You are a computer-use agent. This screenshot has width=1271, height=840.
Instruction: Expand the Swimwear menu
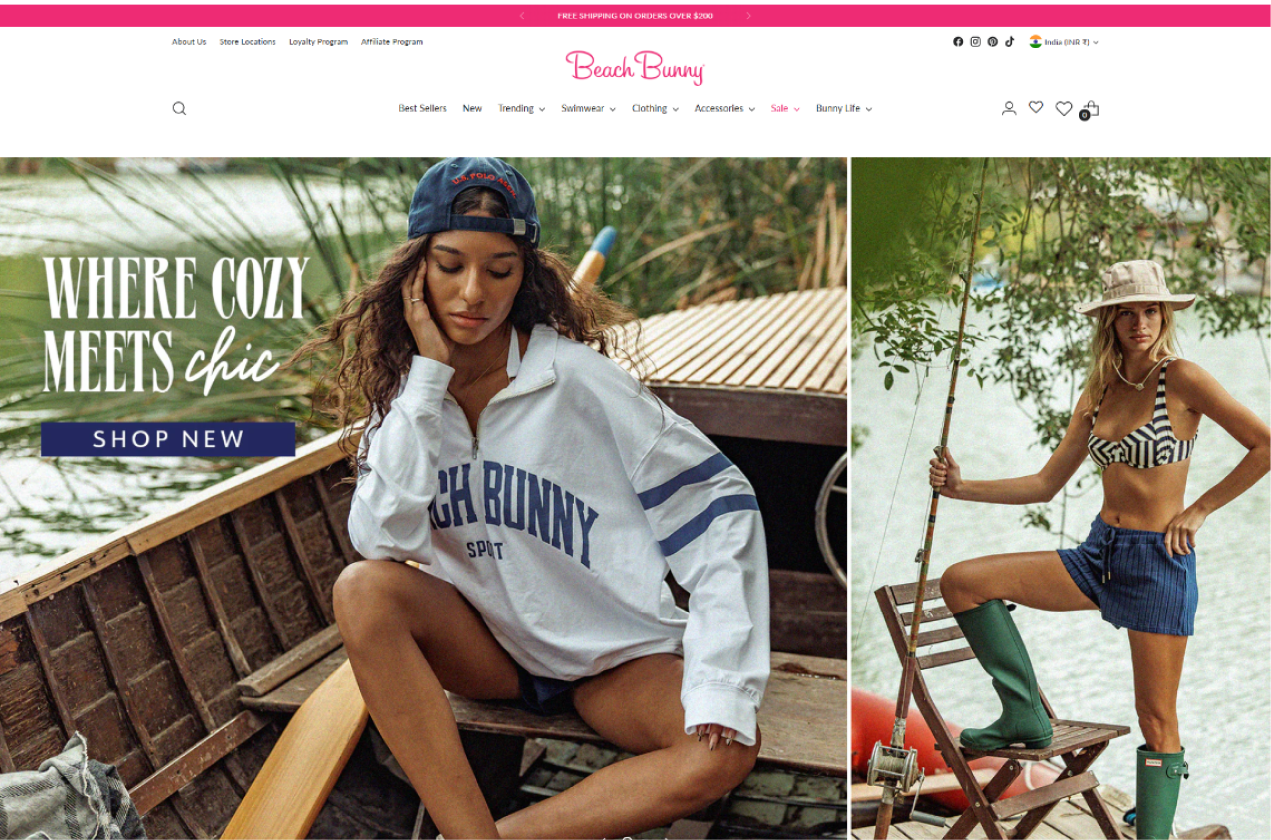[x=588, y=108]
